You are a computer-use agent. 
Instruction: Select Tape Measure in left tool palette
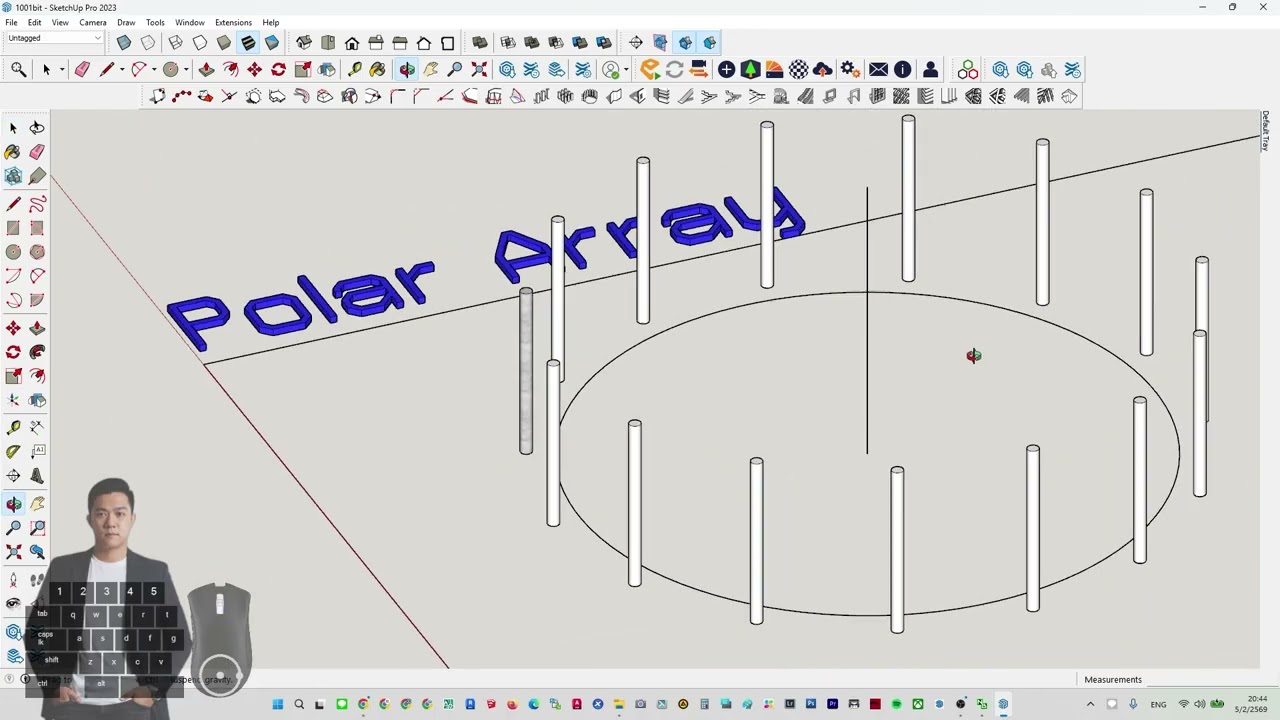pos(13,427)
